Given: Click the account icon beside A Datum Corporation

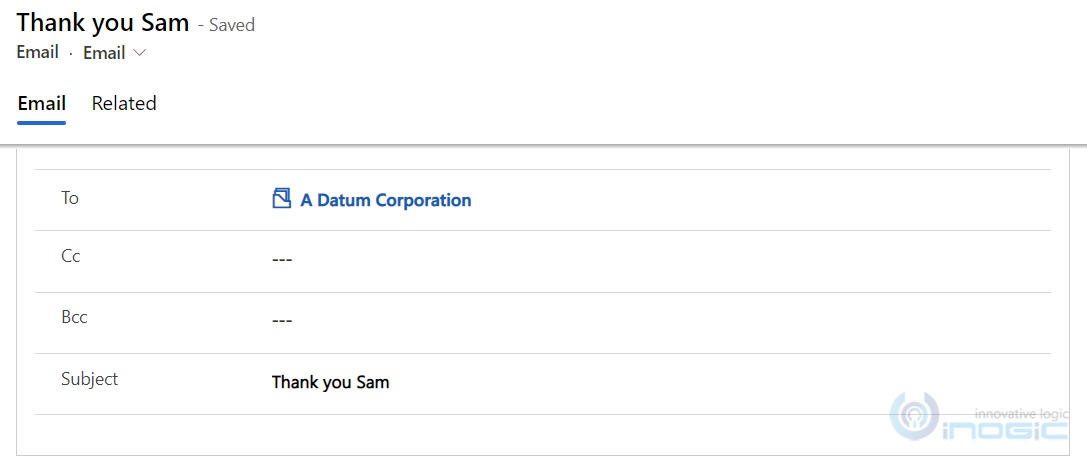Looking at the screenshot, I should pyautogui.click(x=281, y=199).
